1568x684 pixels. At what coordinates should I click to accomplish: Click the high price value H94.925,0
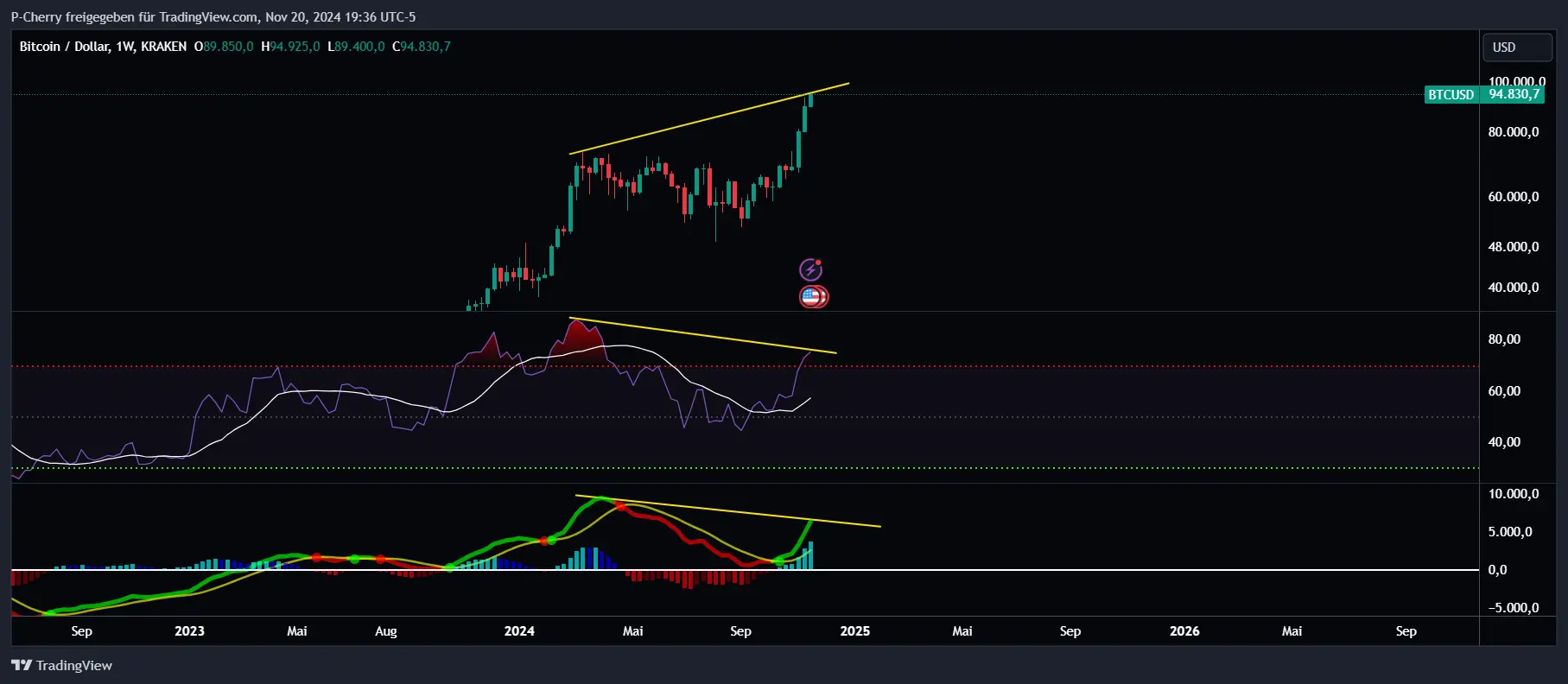[x=290, y=47]
